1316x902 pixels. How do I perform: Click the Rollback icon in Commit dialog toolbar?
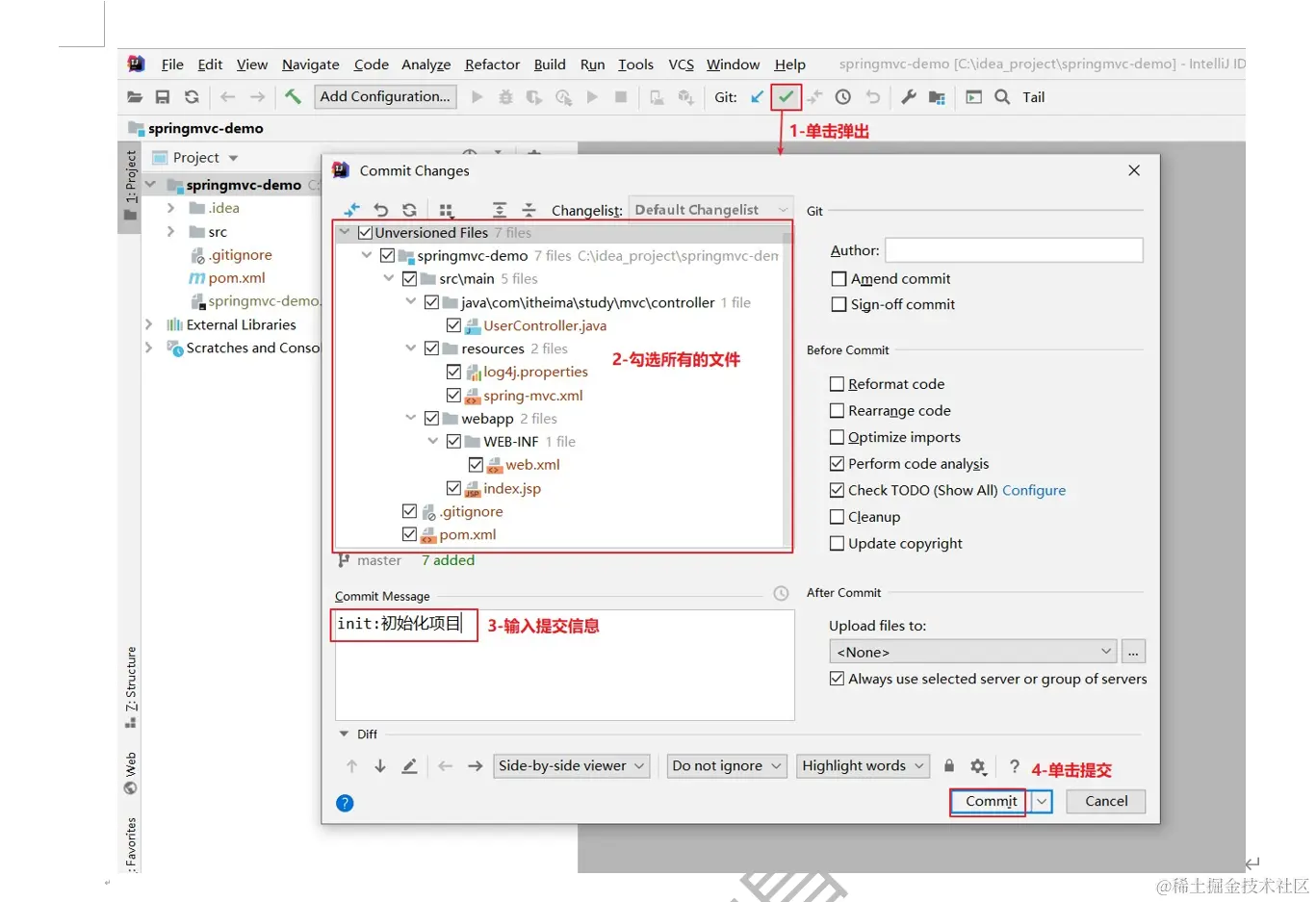click(x=381, y=210)
